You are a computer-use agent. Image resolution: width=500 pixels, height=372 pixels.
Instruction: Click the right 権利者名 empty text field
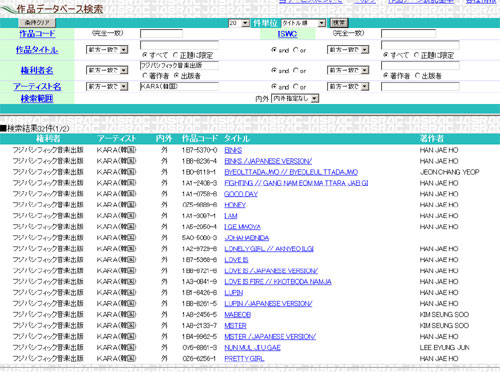click(420, 65)
